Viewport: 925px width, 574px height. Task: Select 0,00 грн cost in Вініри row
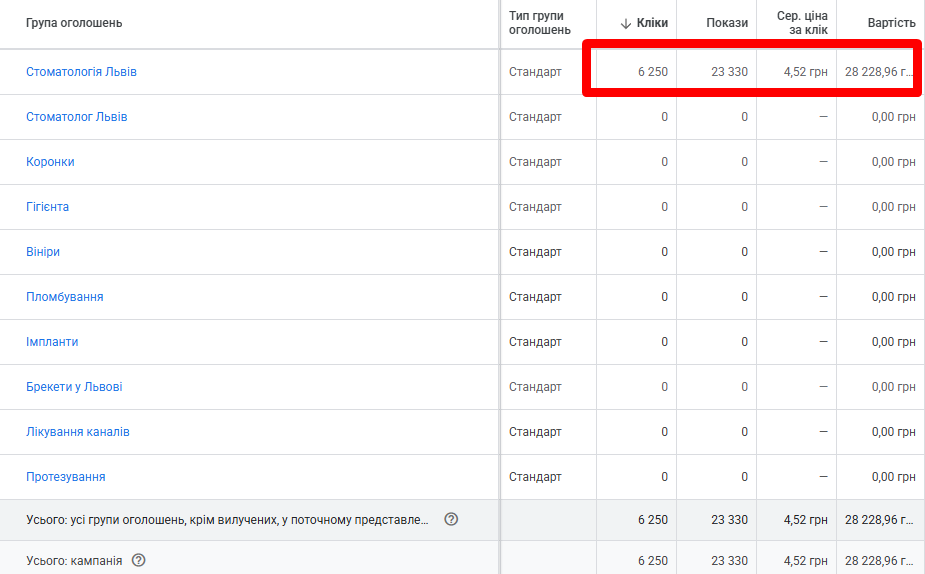894,252
